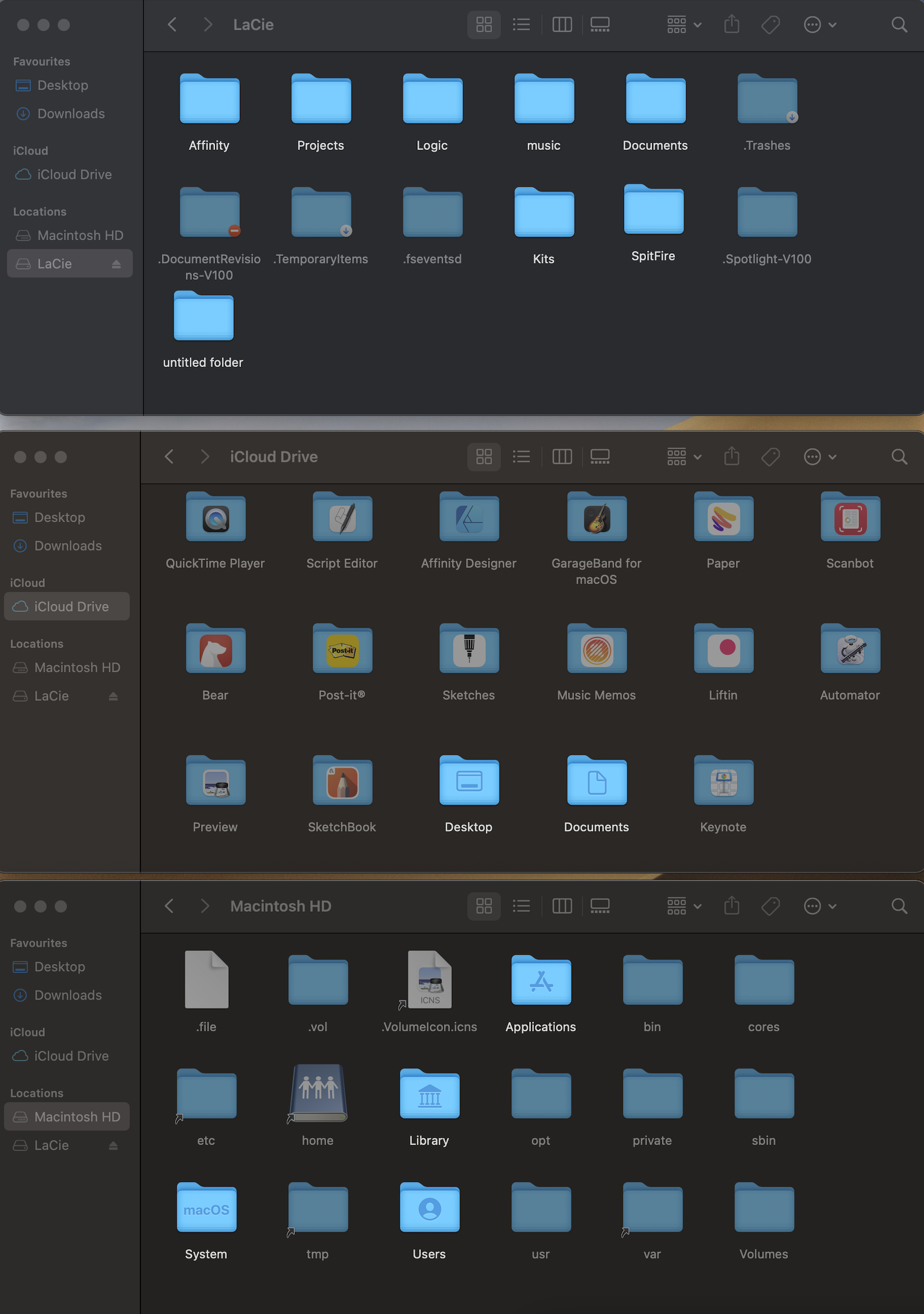Select the Keynote folder in iCloud Drive
Viewport: 924px width, 1314px height.
[724, 780]
